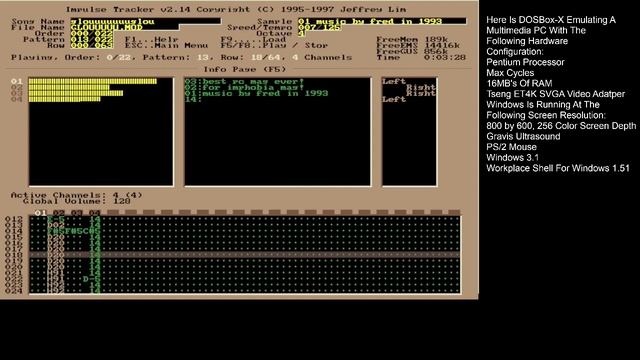Click channel 02's yellow volume bar
Image resolution: width=640 pixels, height=360 pixels.
(69, 87)
